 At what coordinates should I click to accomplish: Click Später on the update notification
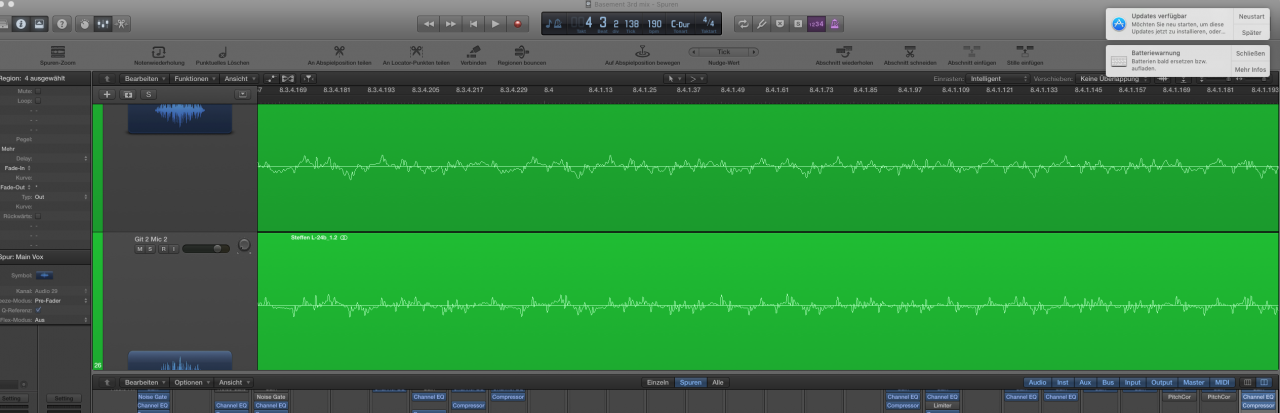click(x=1250, y=33)
